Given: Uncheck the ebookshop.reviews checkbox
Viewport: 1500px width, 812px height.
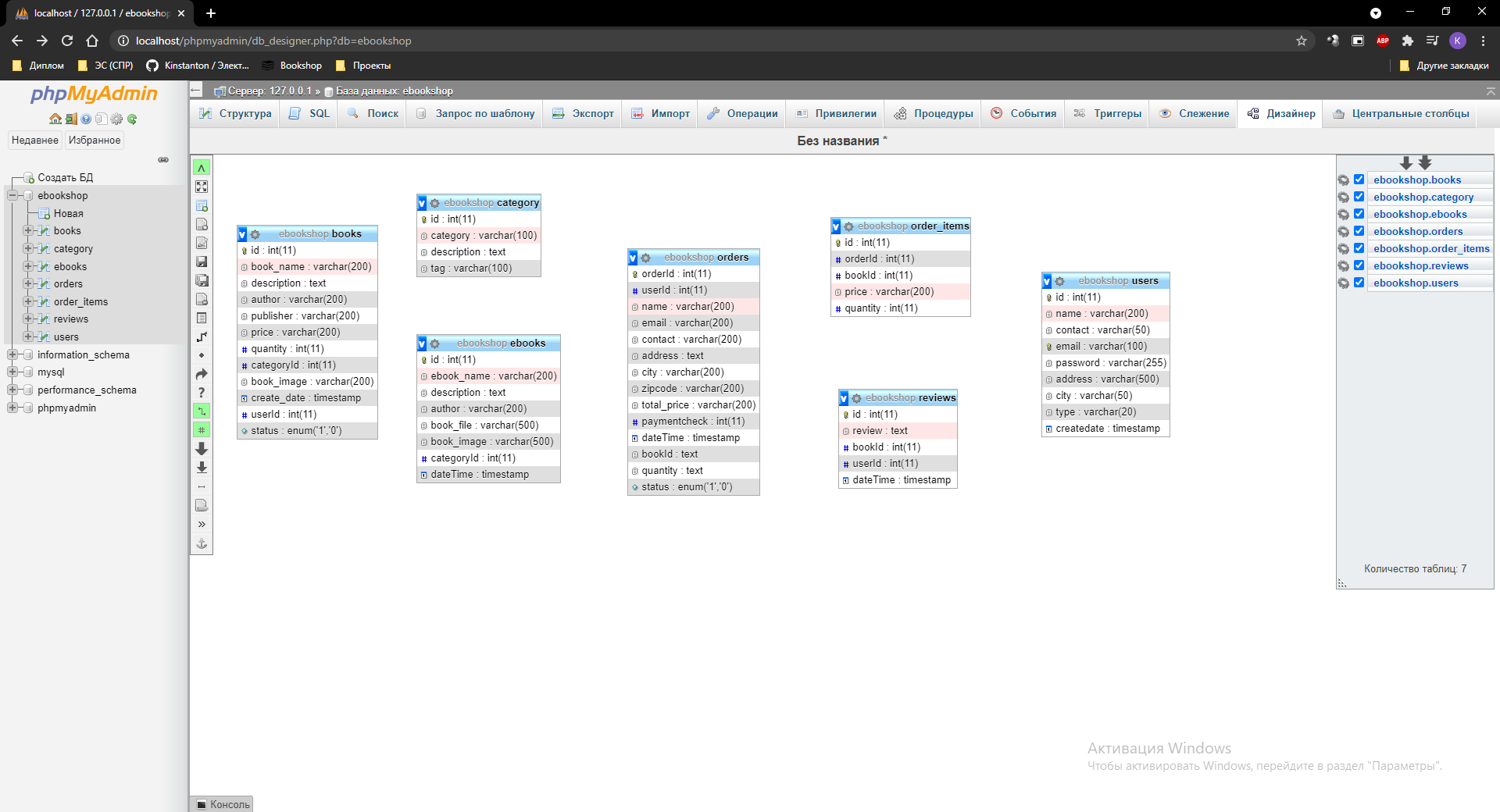Looking at the screenshot, I should tap(1359, 265).
